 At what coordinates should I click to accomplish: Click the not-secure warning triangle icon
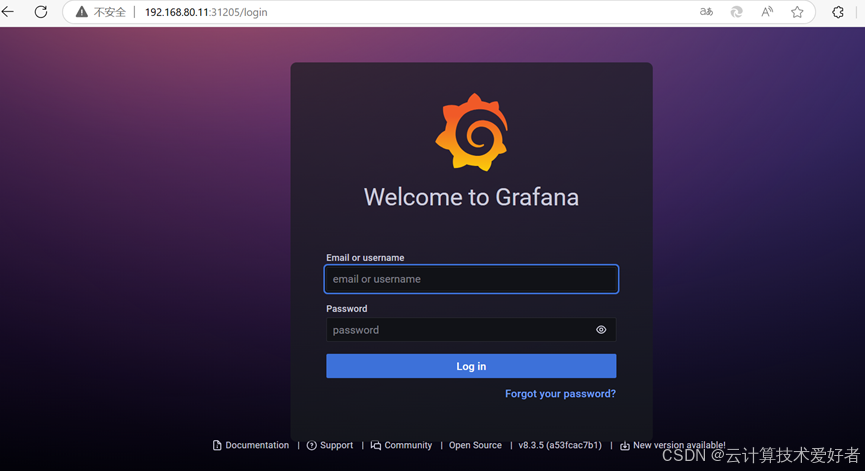pos(82,12)
